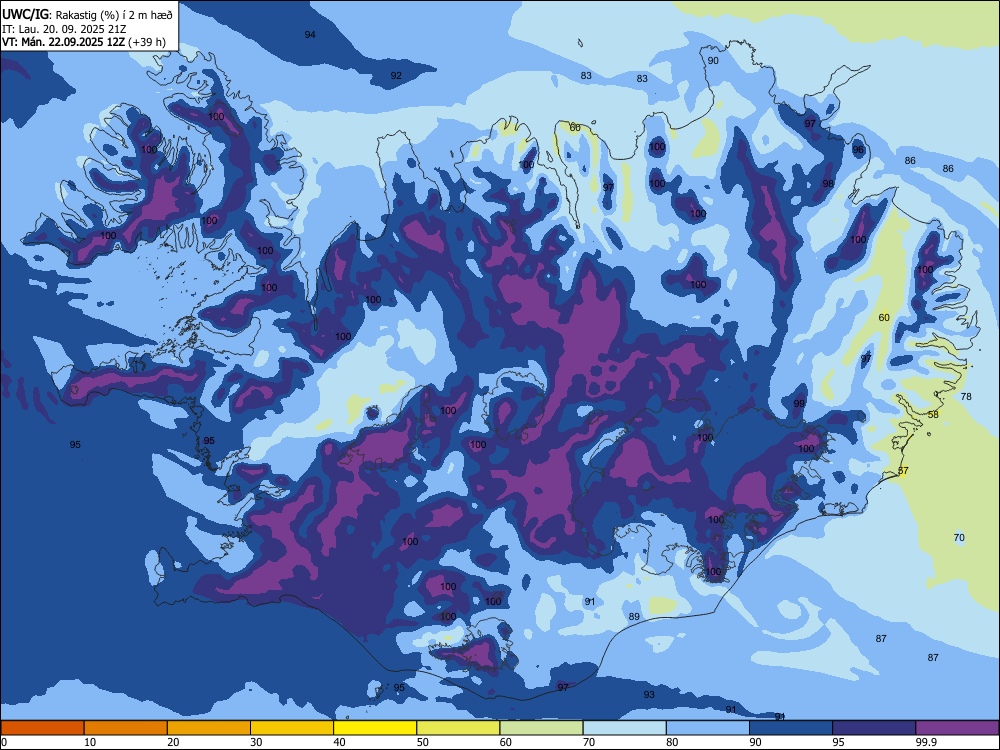Click the humidity value '96' on the map
The height and width of the screenshot is (750, 1000).
pyautogui.click(x=858, y=149)
